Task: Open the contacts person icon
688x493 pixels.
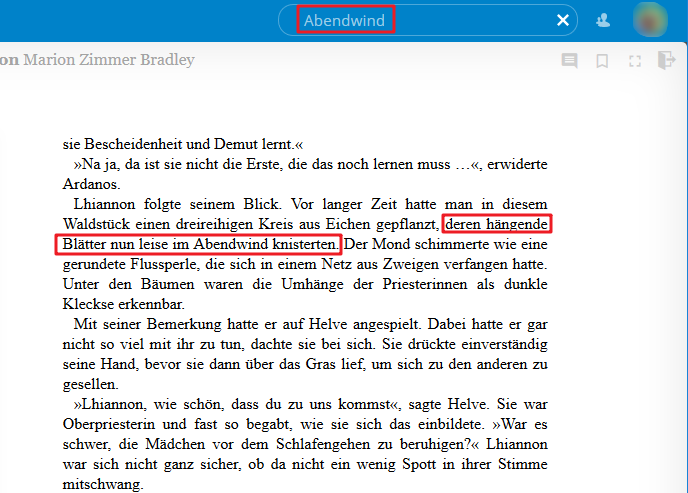Action: pos(603,20)
